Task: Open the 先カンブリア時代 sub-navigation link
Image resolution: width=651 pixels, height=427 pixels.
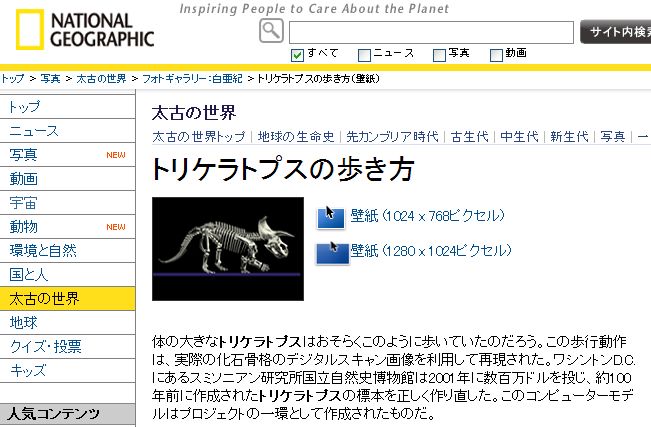Action: tap(392, 137)
